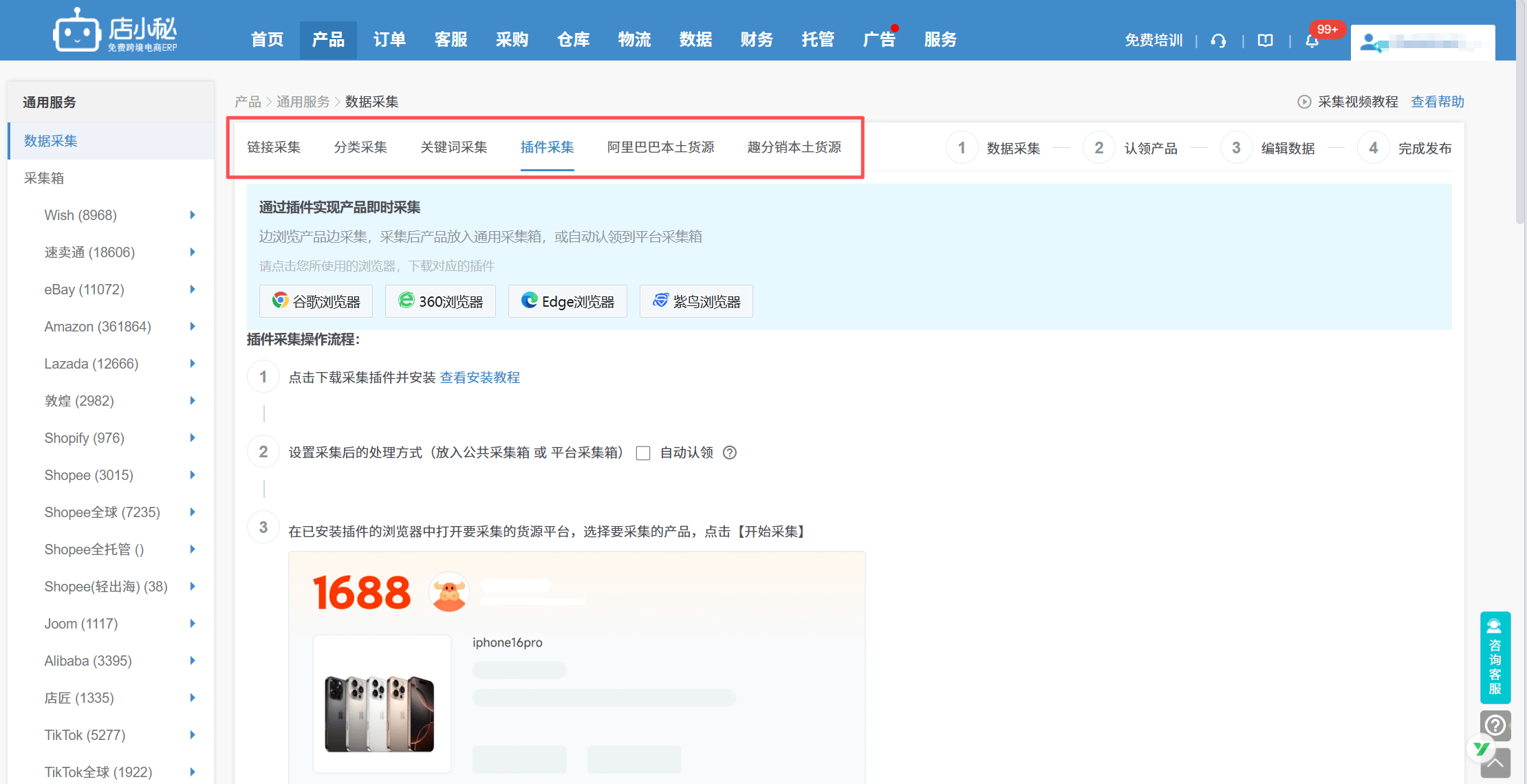The height and width of the screenshot is (784, 1527).
Task: Open the 财务 menu
Action: (757, 40)
